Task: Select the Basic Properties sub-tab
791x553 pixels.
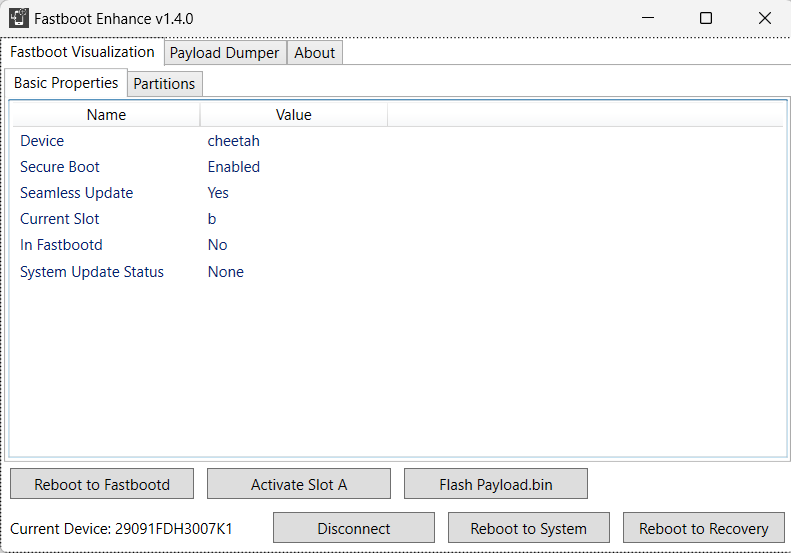Action: [x=66, y=83]
